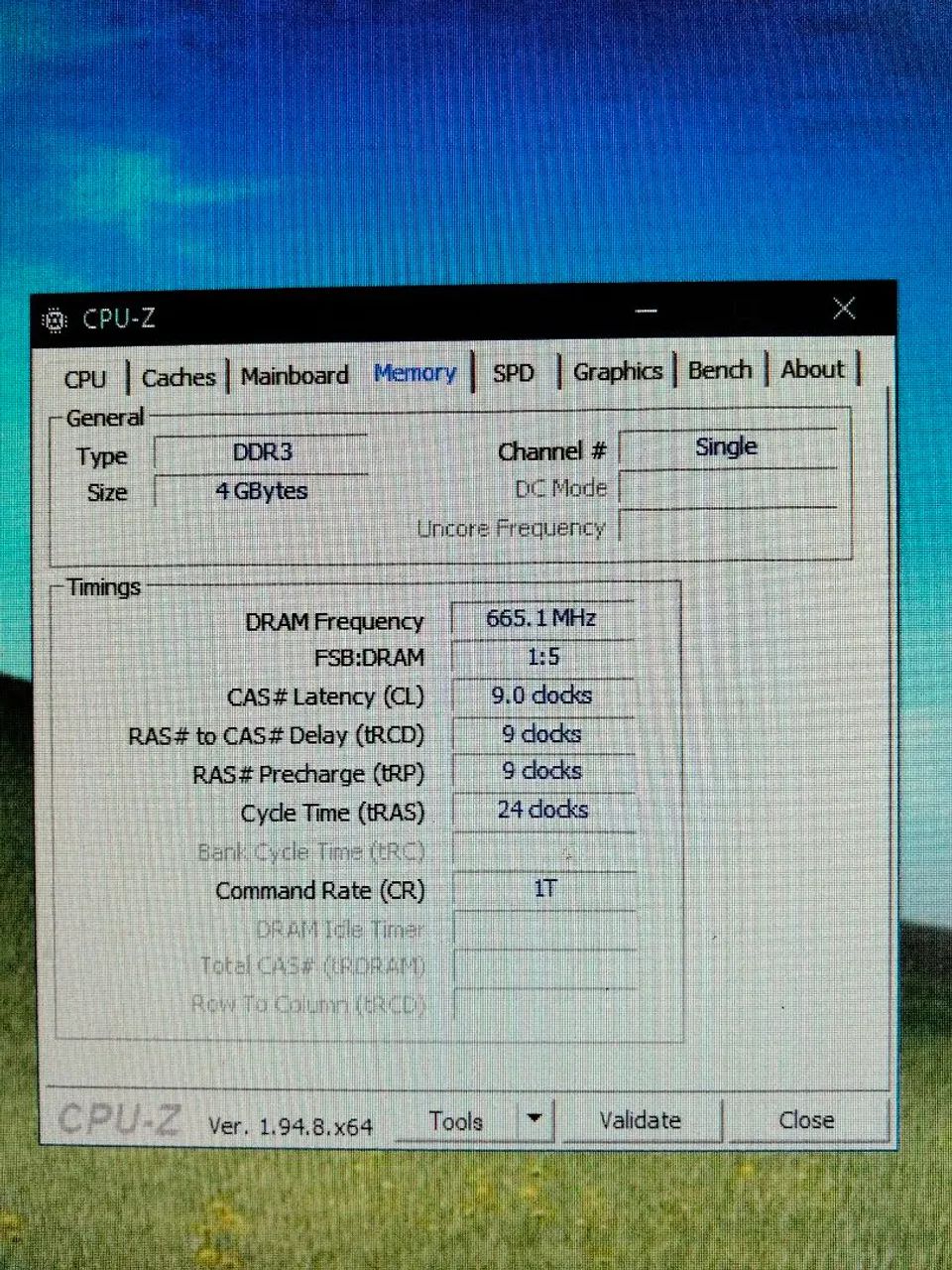Click the memory Type DDR3 field
The height and width of the screenshot is (1270, 952).
tap(262, 452)
